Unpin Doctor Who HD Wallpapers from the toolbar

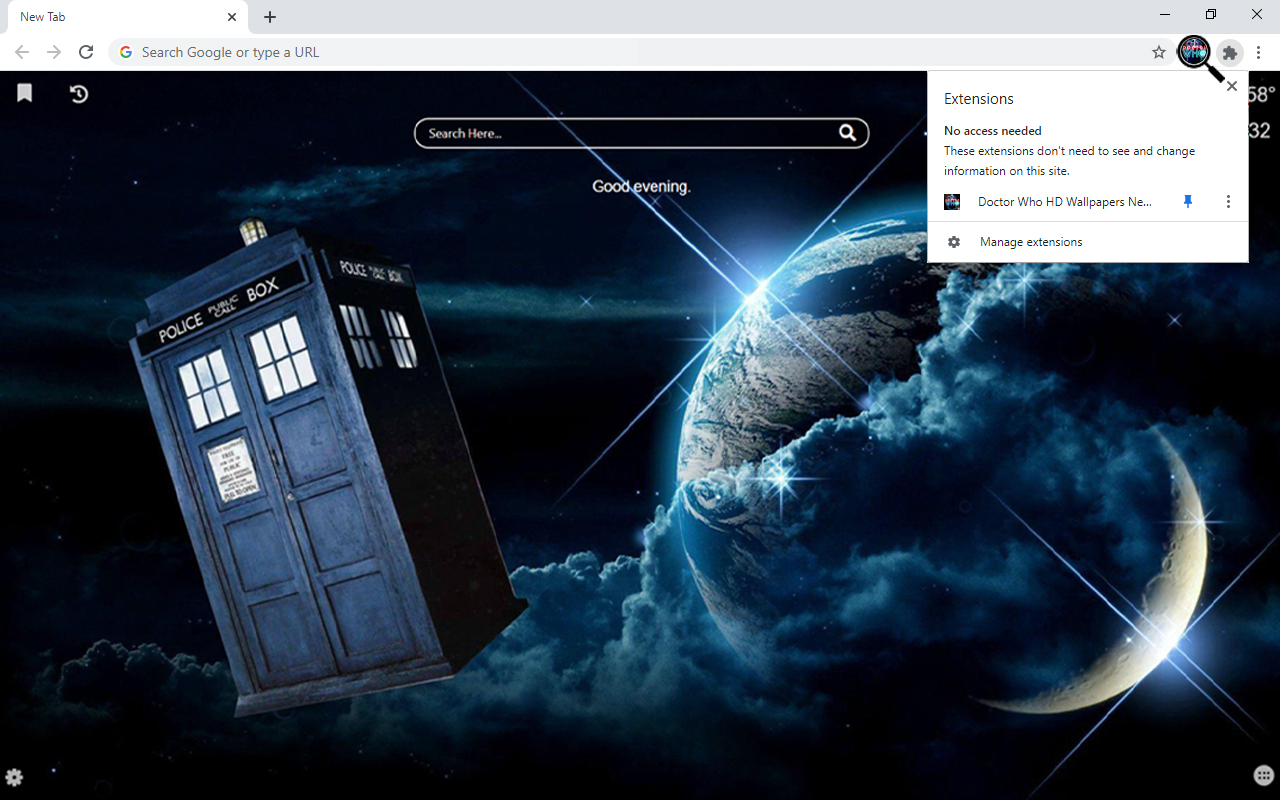click(1187, 201)
